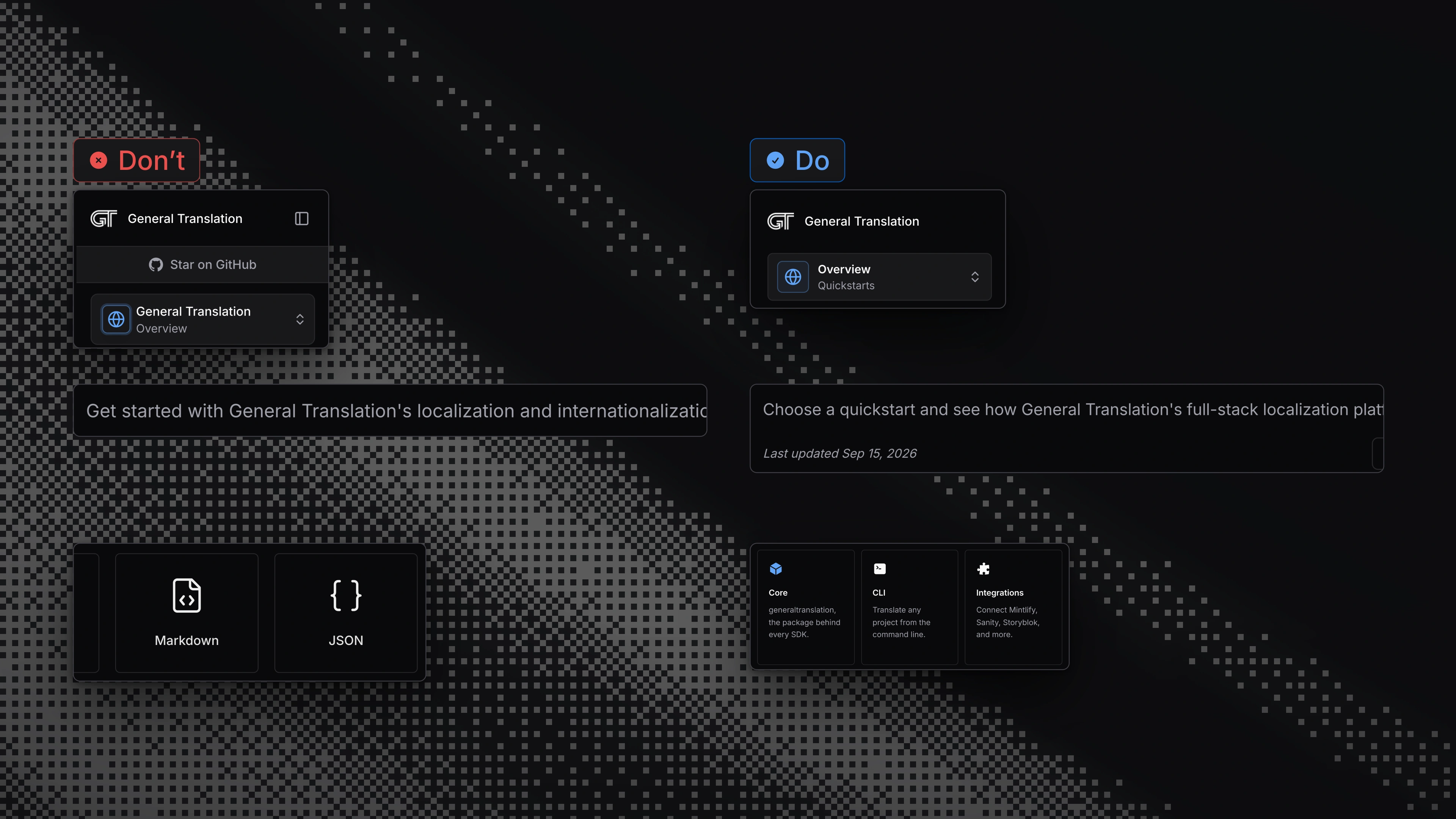Expand the General Translation Overview dropdown
Screen dimensions: 1456x819
pyautogui.click(x=202, y=319)
